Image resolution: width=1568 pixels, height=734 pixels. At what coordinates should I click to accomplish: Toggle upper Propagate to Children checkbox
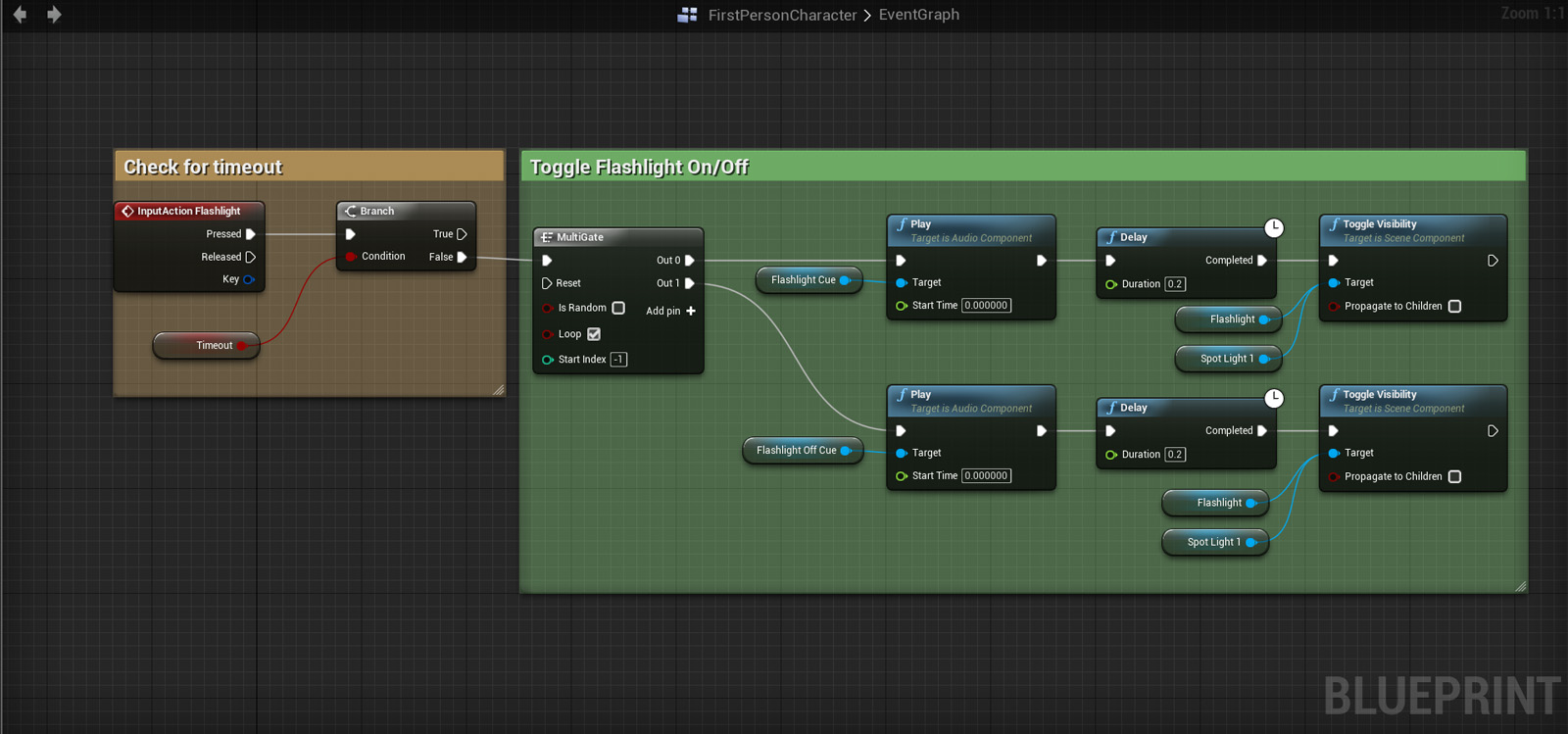coord(1454,307)
